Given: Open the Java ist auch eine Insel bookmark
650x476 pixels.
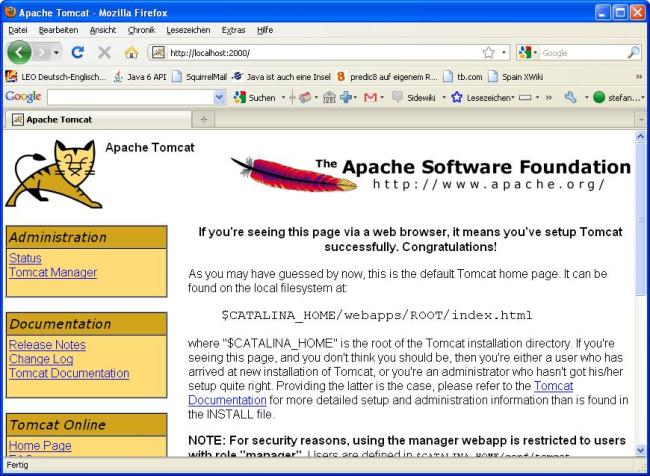Looking at the screenshot, I should click(281, 77).
